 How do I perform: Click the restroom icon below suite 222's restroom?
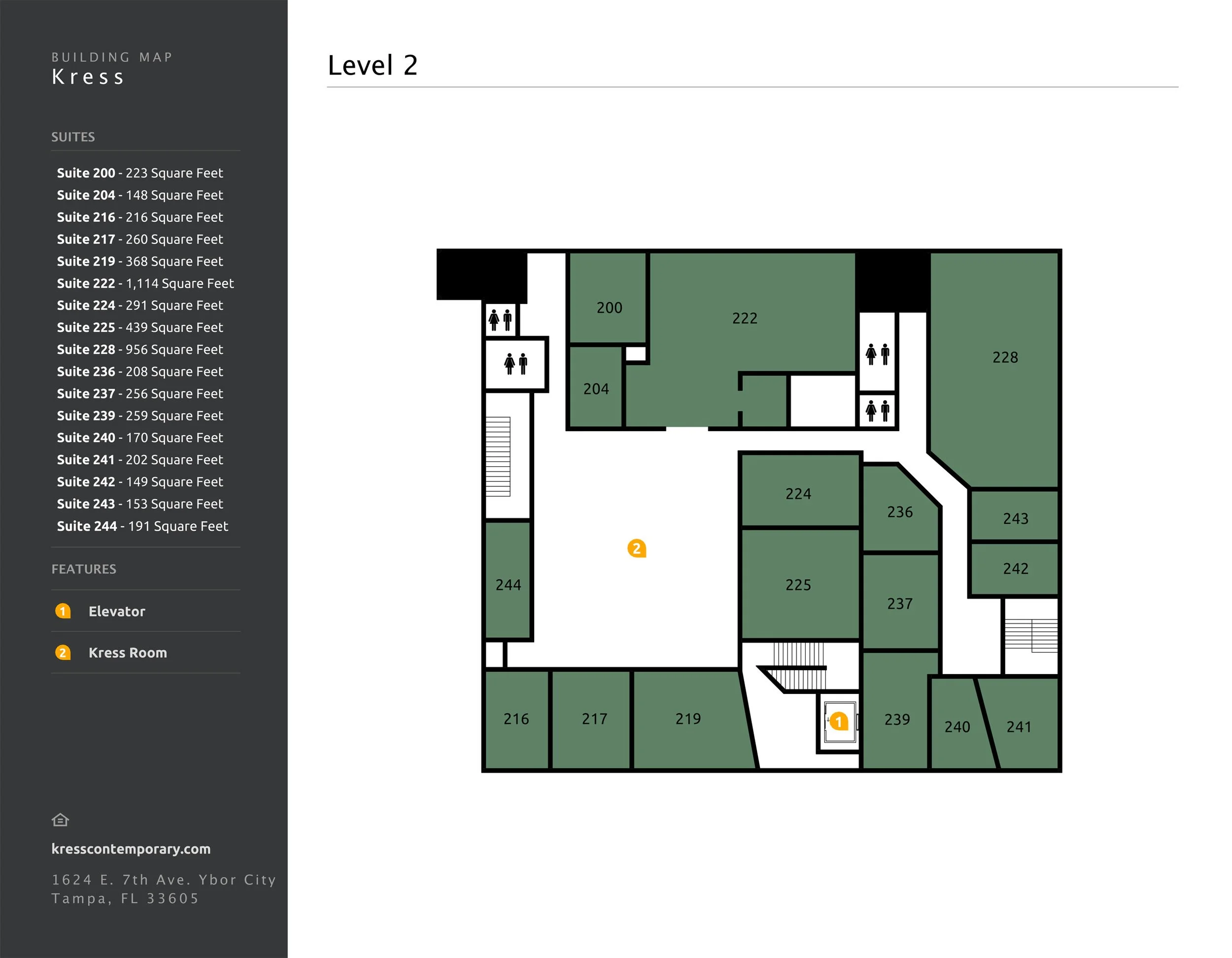point(877,411)
